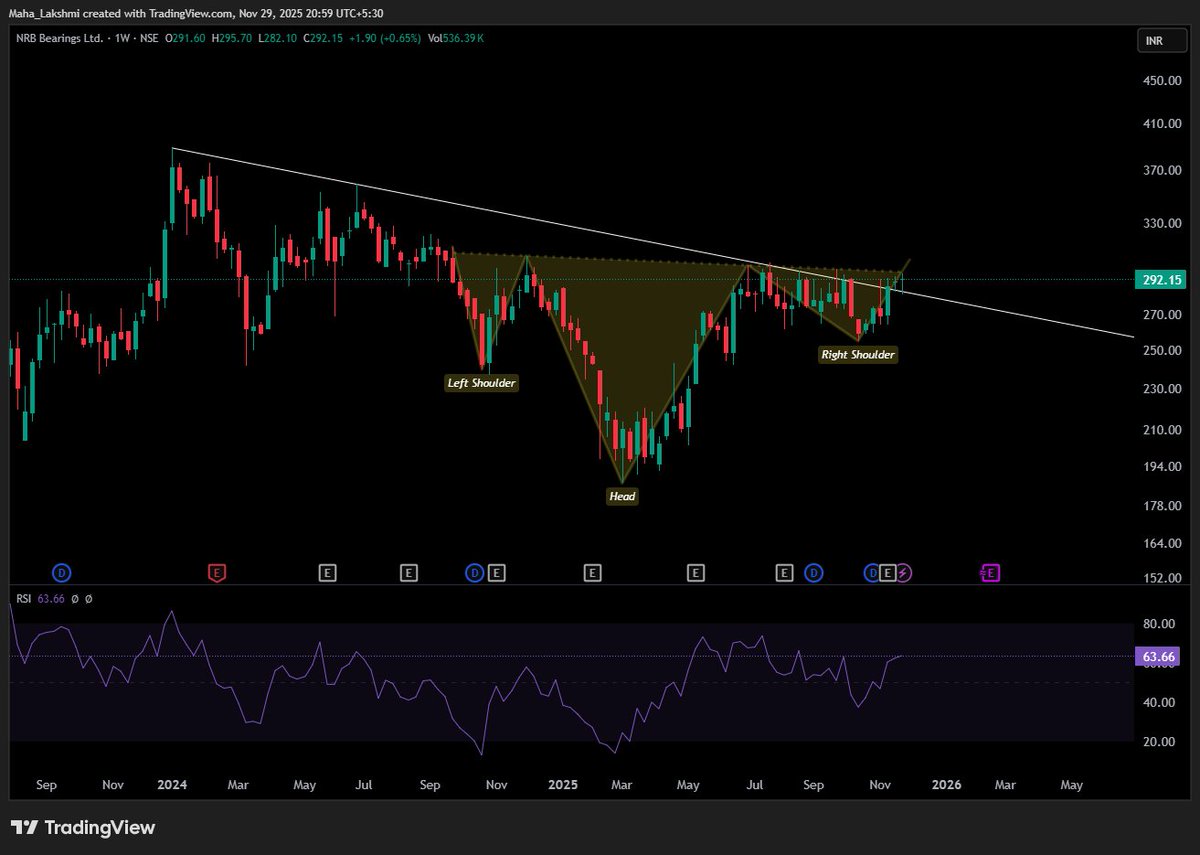
Task: Open the dividend marker at September 2025
Action: point(815,573)
